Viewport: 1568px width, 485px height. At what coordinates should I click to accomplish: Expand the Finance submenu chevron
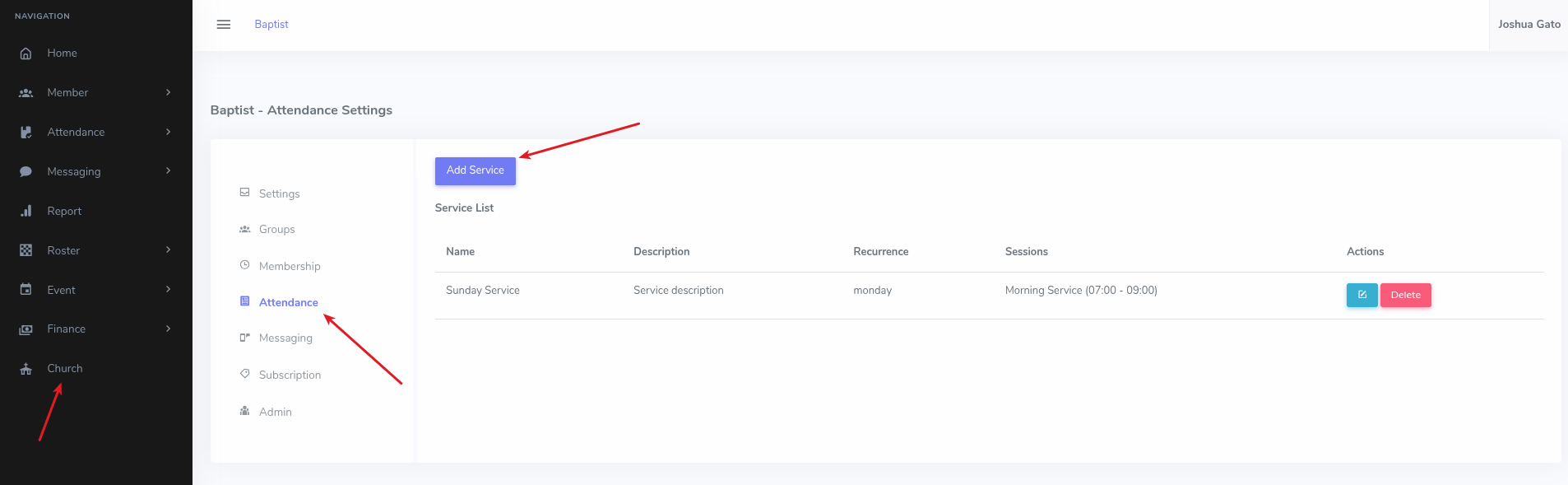pyautogui.click(x=168, y=329)
